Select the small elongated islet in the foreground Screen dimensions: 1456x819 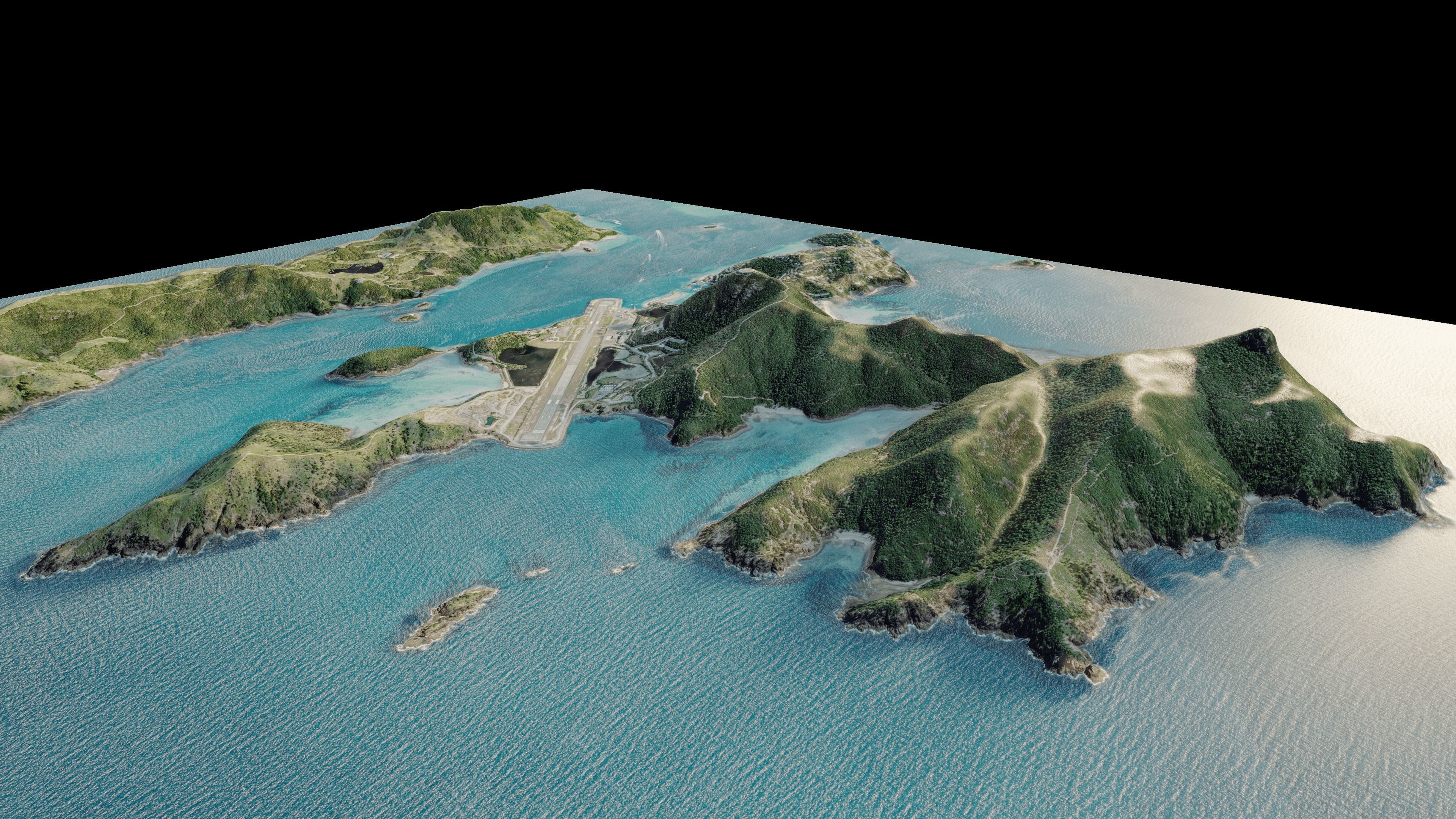(447, 618)
